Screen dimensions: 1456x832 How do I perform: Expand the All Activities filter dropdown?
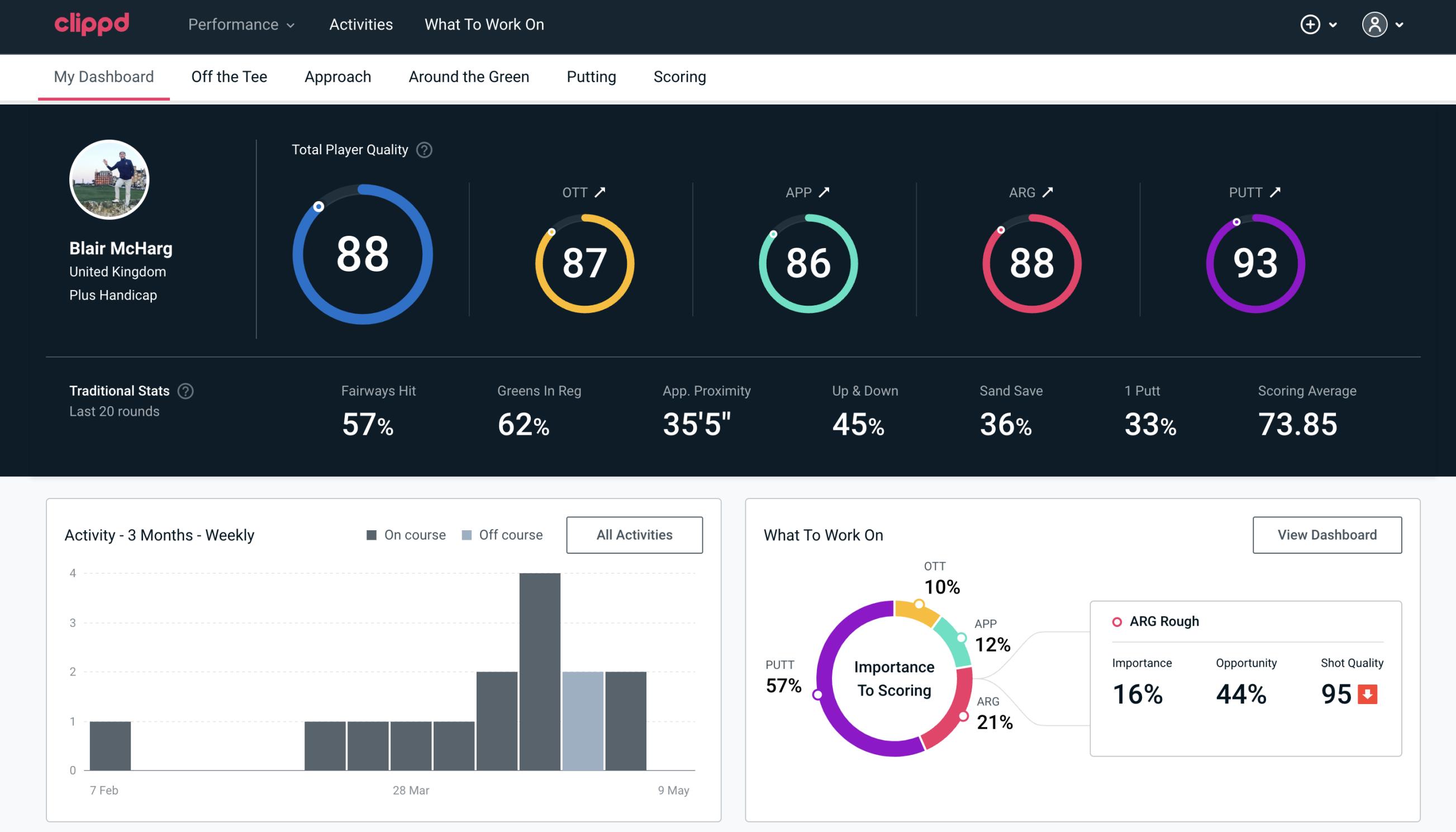(634, 534)
